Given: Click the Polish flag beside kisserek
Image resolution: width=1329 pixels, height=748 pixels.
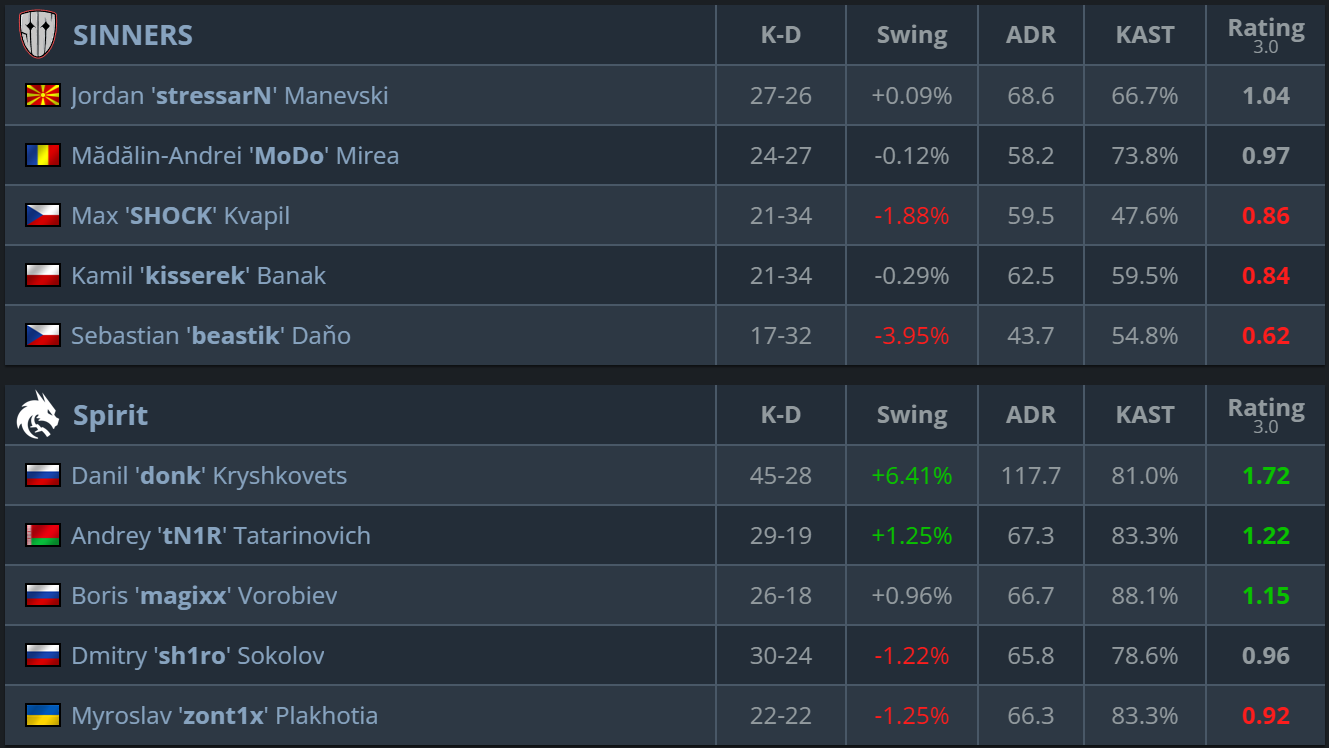Looking at the screenshot, I should pyautogui.click(x=43, y=276).
